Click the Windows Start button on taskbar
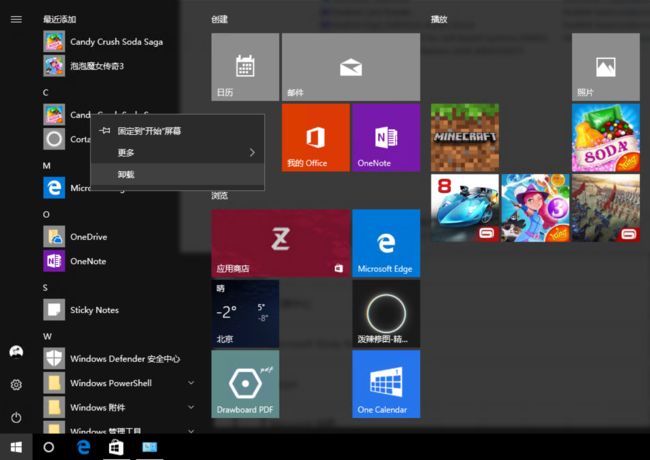This screenshot has width=650, height=460. pos(16,447)
